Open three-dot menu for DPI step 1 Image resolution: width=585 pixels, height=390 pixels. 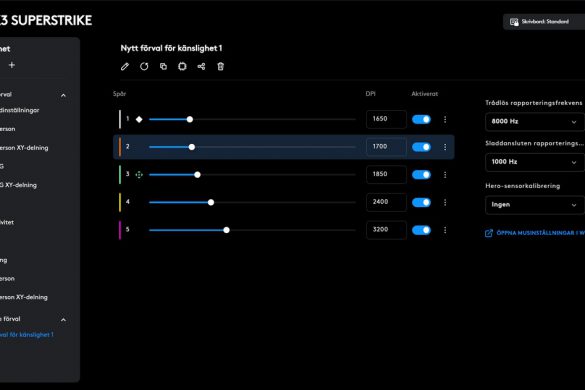pyautogui.click(x=445, y=119)
